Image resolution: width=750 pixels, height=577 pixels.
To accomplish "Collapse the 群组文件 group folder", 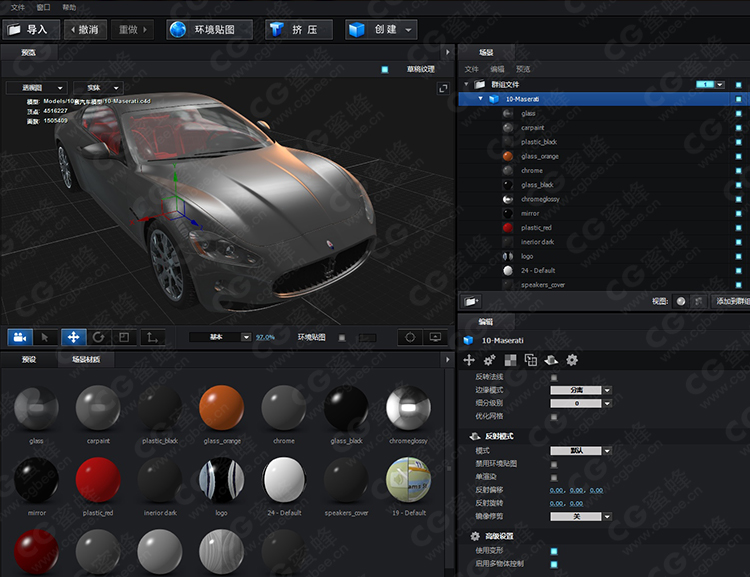I will pos(466,84).
